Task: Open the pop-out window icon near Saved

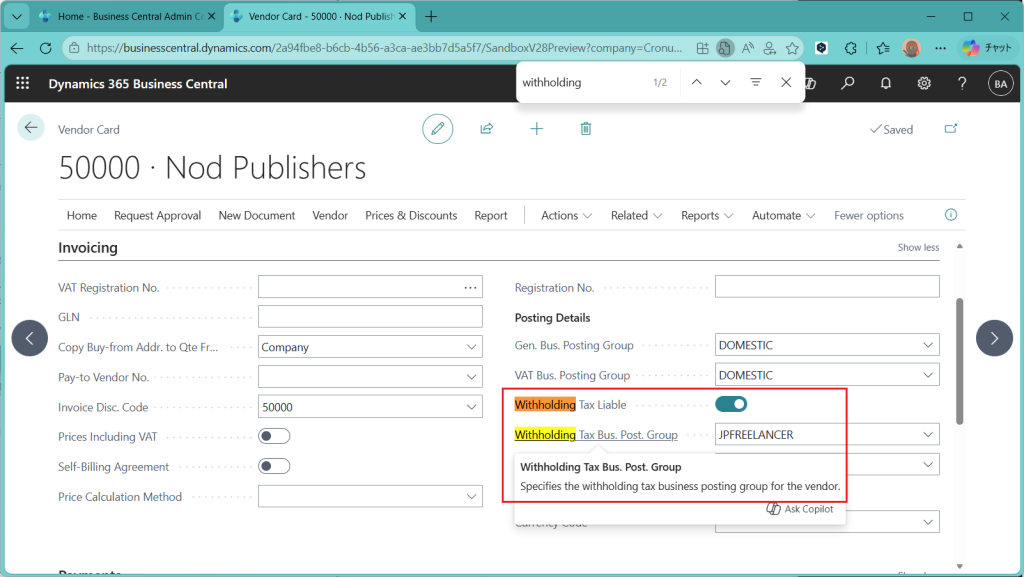Action: [951, 129]
